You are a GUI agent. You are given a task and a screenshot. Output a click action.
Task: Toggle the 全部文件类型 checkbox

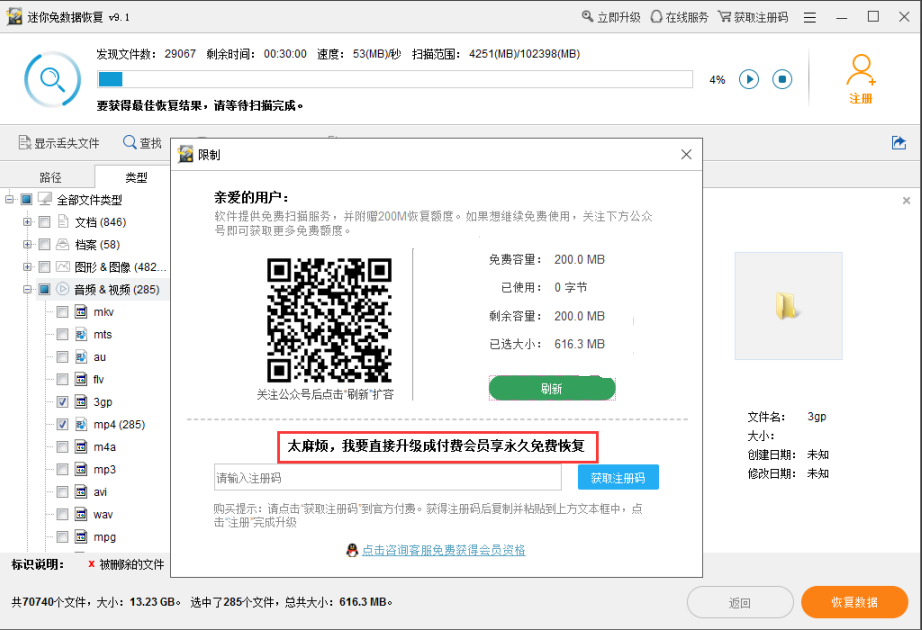[26, 199]
